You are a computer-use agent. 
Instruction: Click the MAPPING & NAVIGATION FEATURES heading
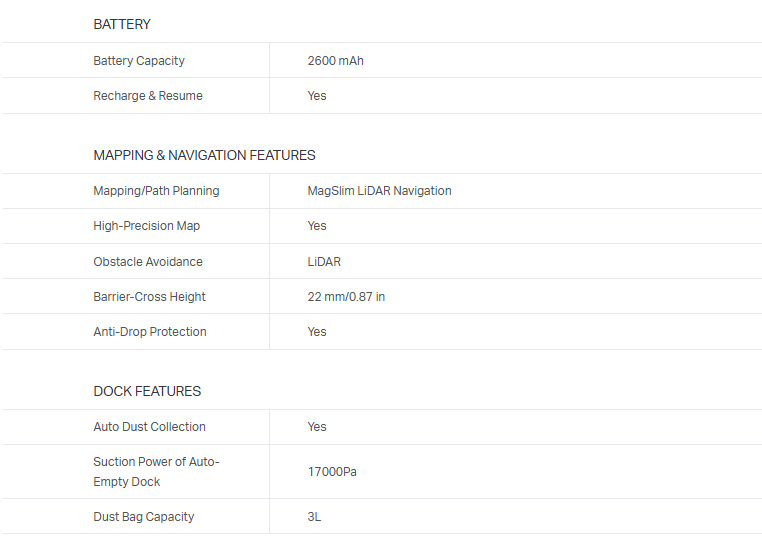click(204, 155)
